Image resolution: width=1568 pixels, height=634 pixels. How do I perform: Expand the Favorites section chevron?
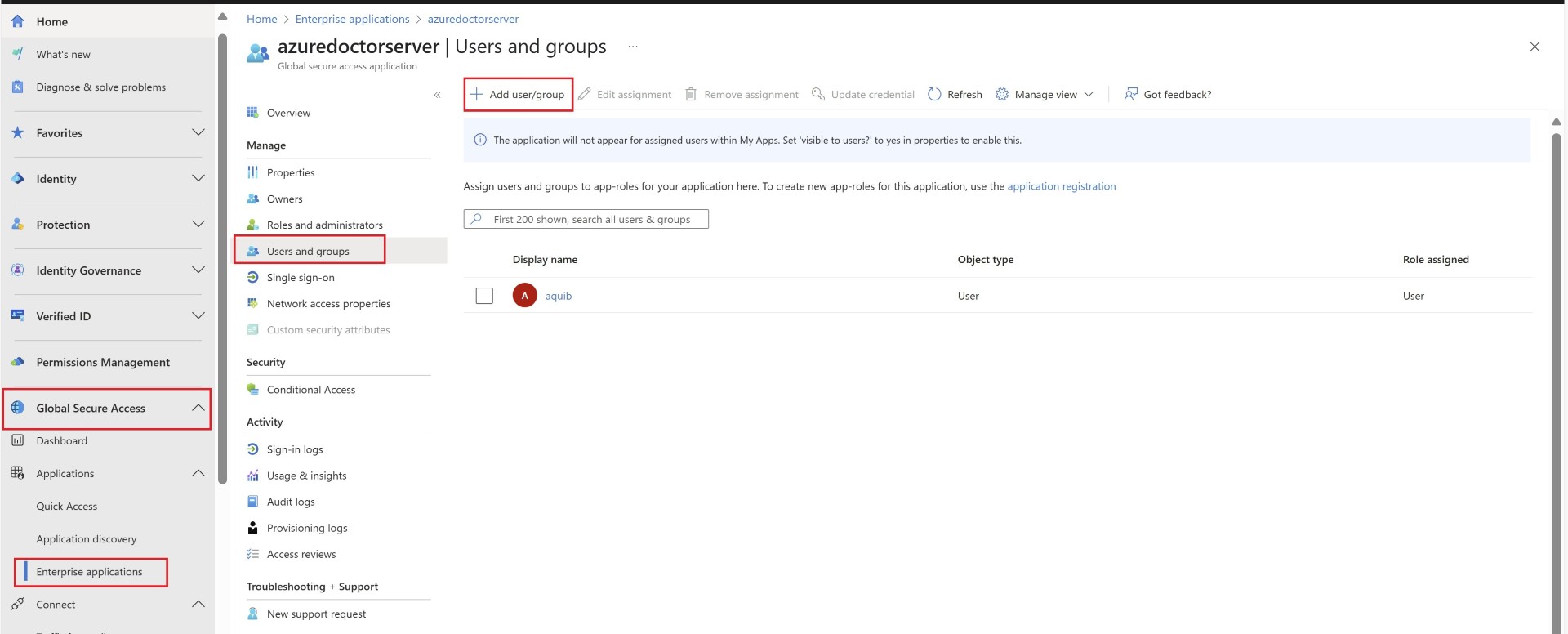198,132
